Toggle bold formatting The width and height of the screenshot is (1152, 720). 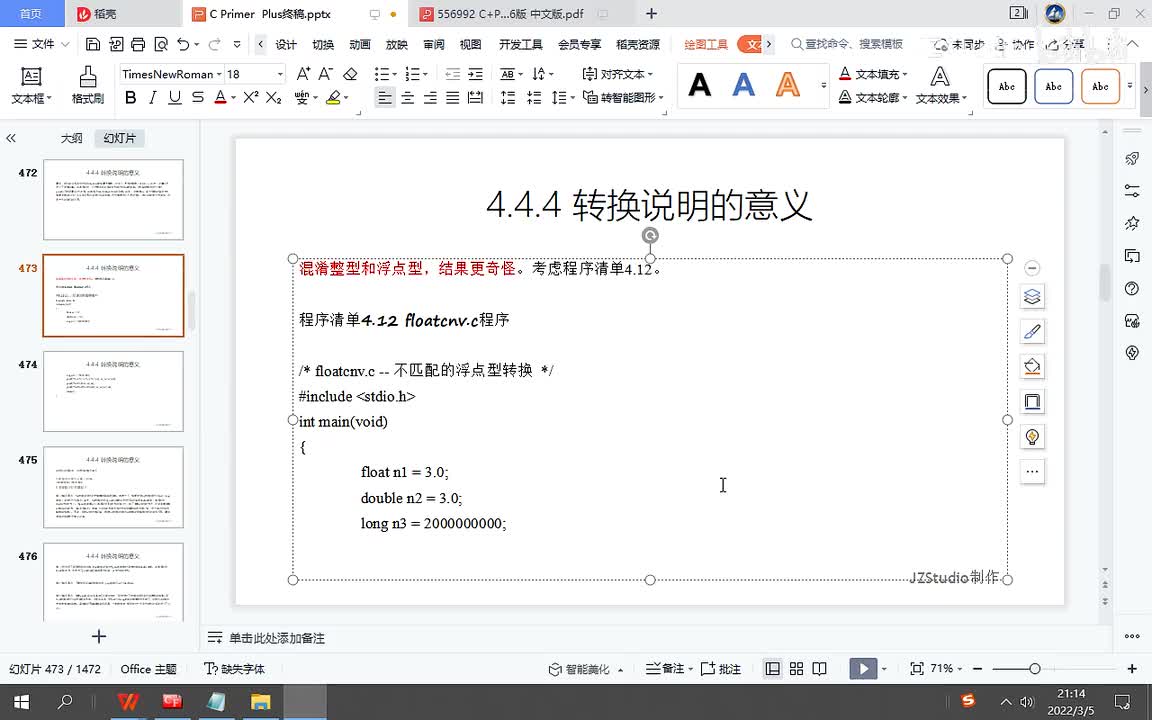[131, 97]
